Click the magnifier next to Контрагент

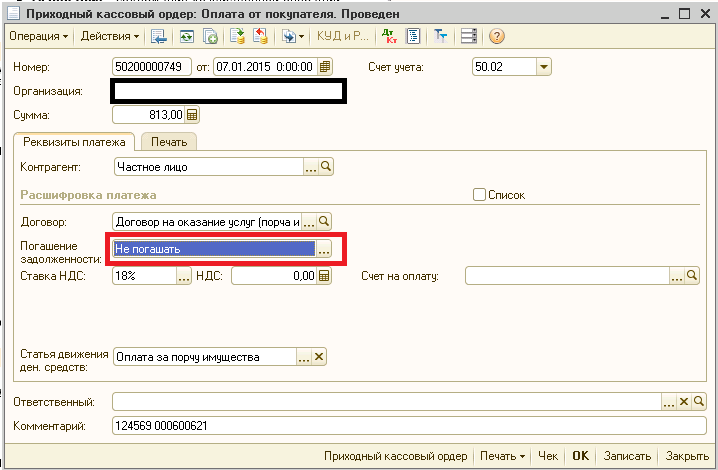click(x=324, y=167)
